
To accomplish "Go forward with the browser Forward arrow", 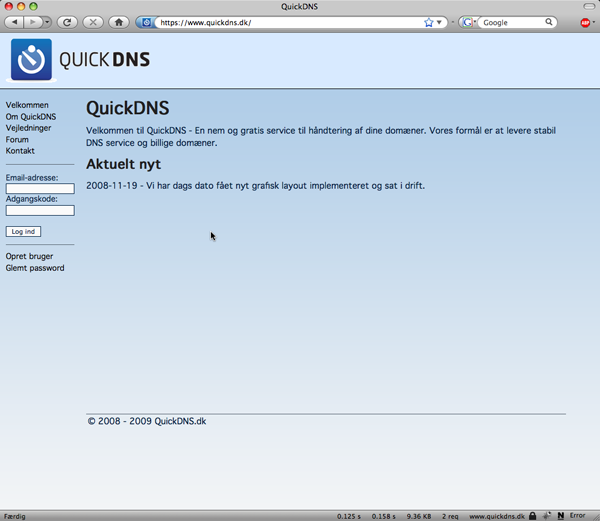I will (33, 22).
